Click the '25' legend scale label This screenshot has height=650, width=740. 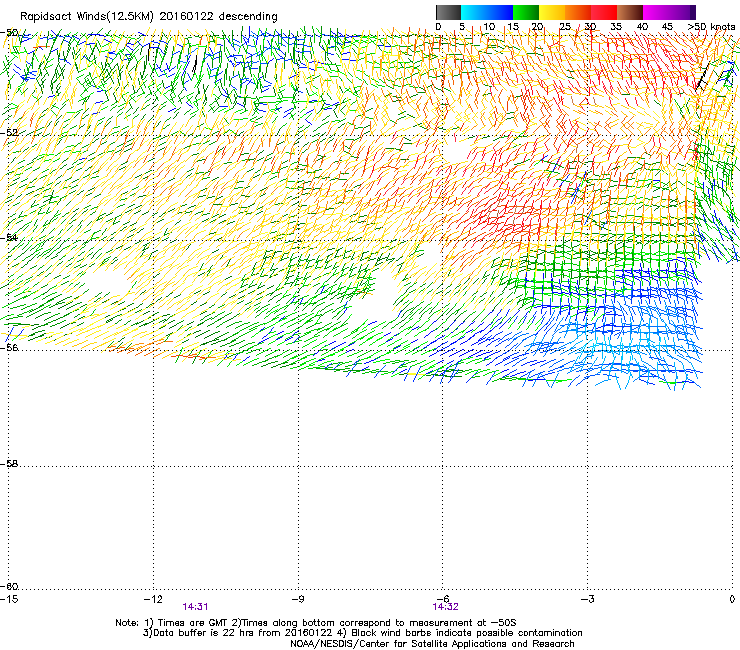pyautogui.click(x=565, y=27)
